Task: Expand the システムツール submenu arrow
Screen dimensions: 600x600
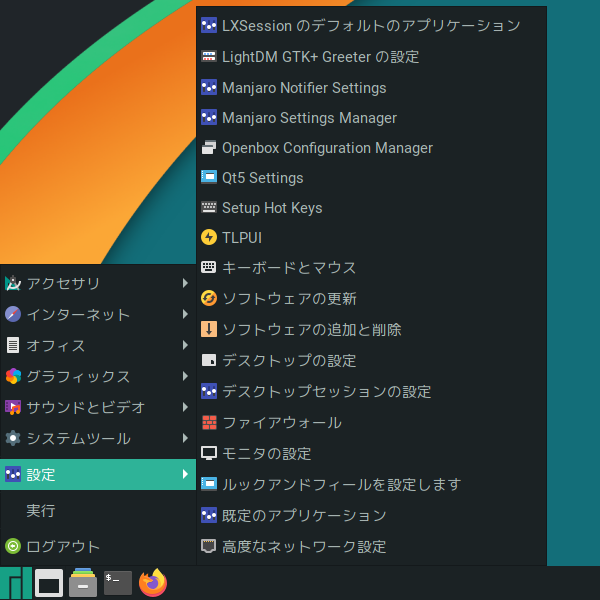Action: point(185,438)
